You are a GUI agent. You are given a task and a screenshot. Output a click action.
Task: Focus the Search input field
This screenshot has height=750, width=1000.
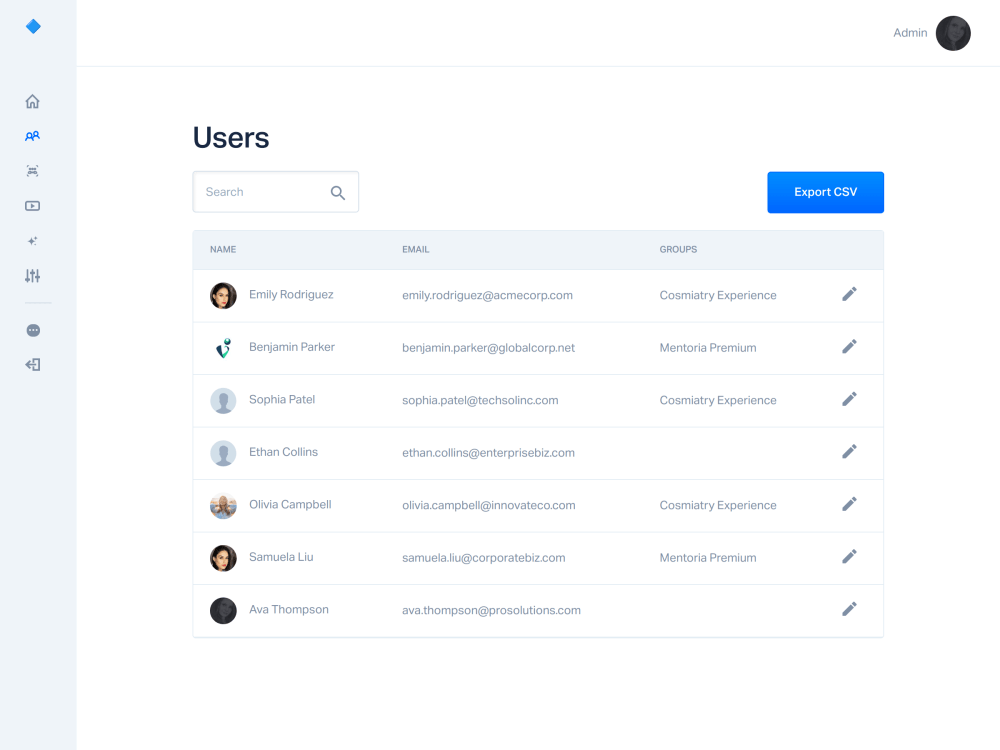tap(276, 192)
